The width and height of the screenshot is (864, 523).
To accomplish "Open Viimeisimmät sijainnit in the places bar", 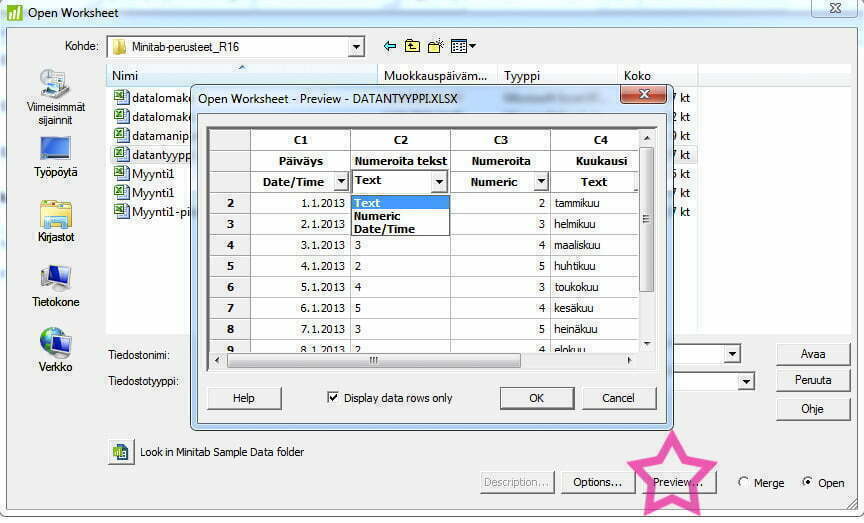I will [x=55, y=98].
